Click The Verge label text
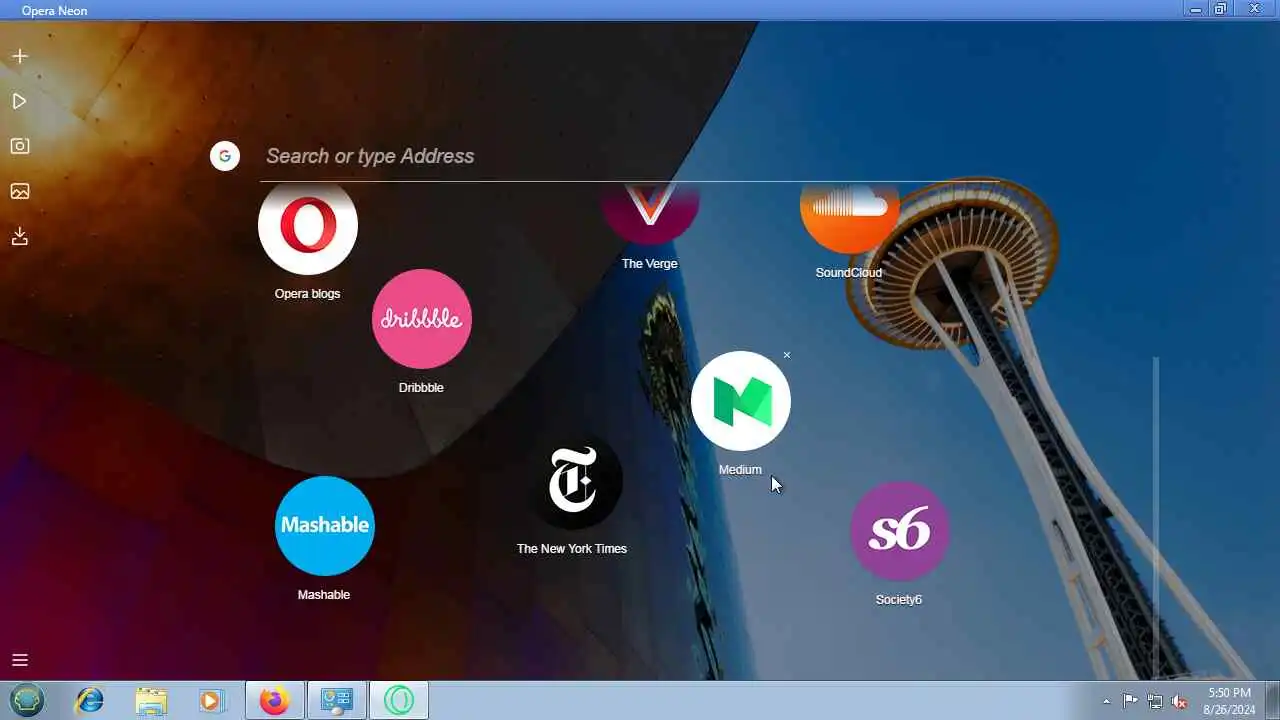The image size is (1280, 720). (x=649, y=264)
